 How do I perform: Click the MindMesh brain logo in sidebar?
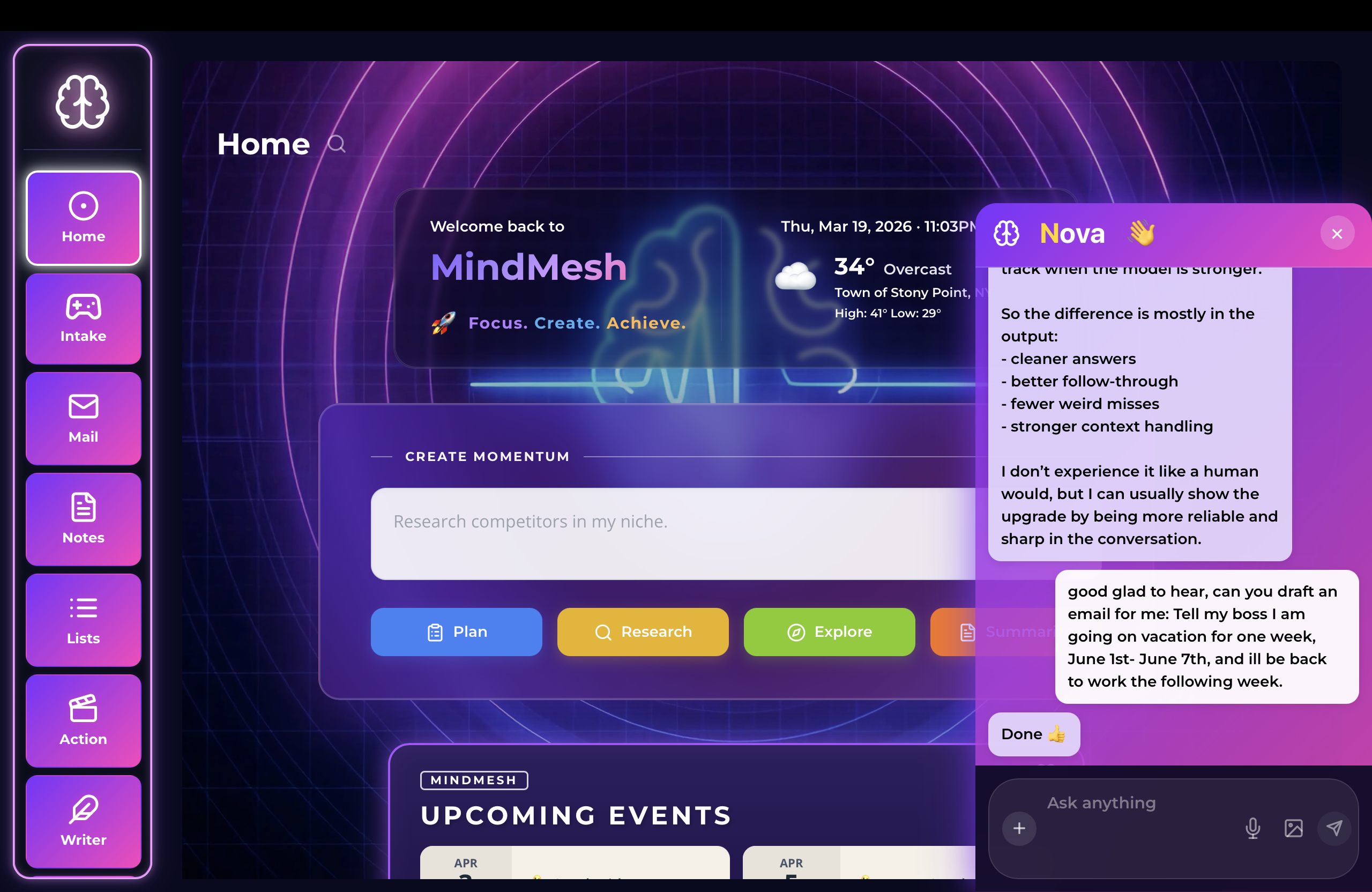pyautogui.click(x=83, y=101)
